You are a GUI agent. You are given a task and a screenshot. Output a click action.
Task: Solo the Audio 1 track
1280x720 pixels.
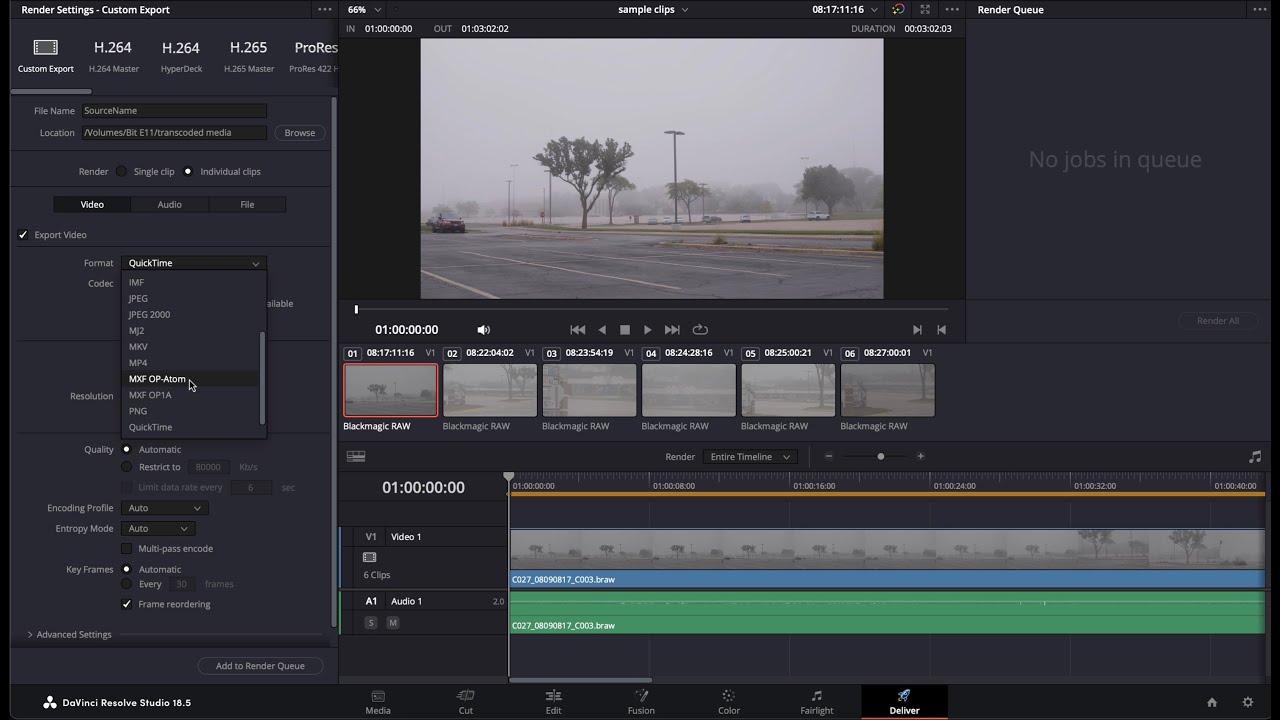(371, 623)
